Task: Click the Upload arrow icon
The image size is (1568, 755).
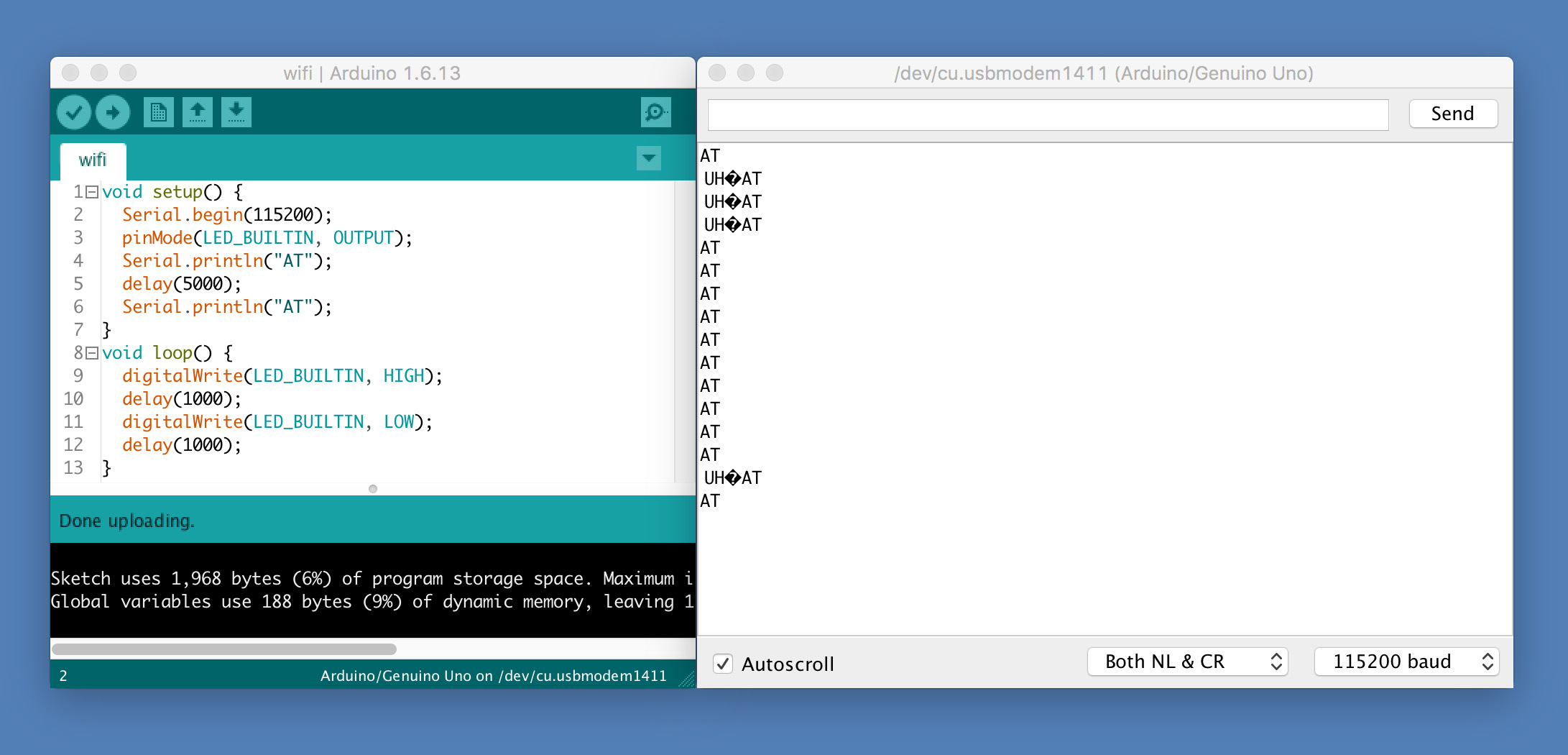Action: pyautogui.click(x=113, y=112)
